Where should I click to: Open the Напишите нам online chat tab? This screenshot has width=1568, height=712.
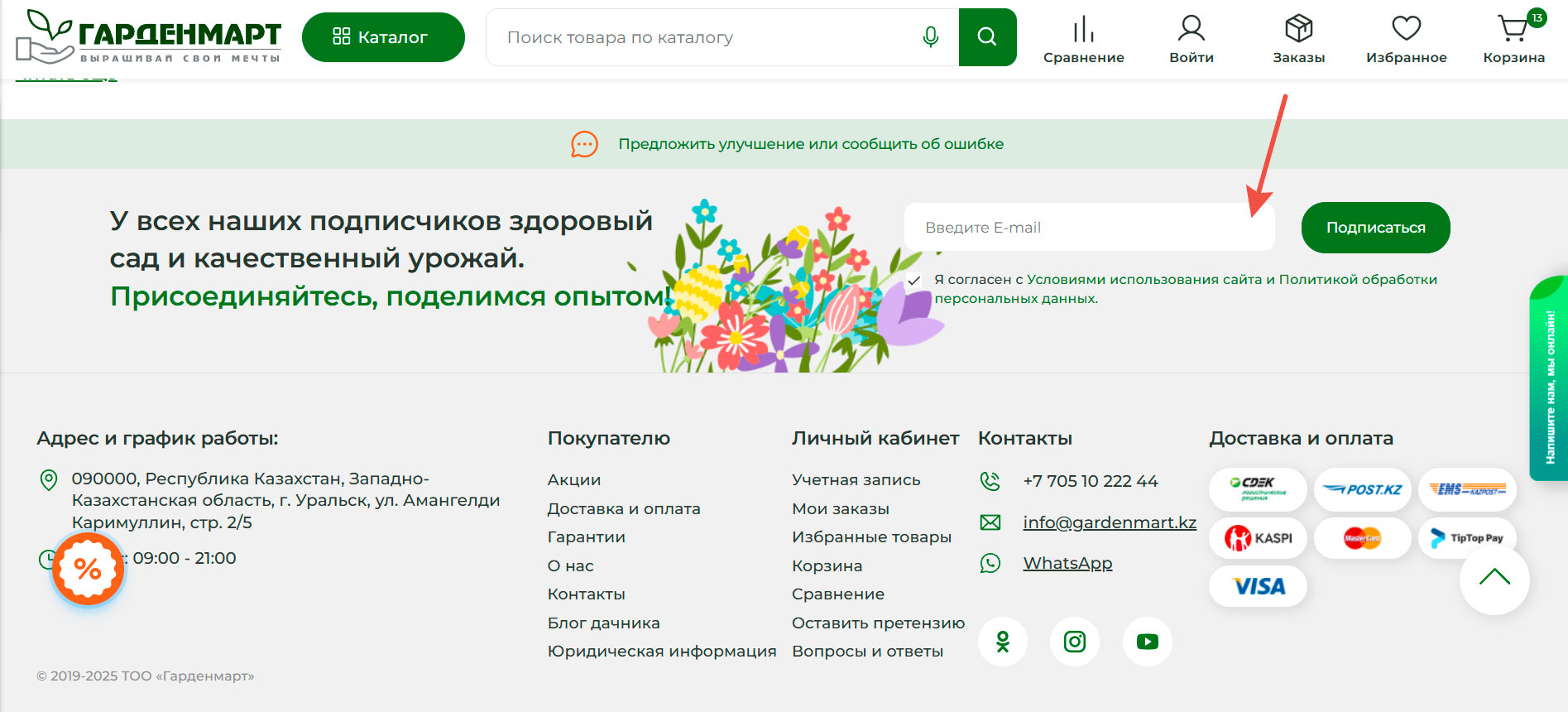click(1549, 378)
